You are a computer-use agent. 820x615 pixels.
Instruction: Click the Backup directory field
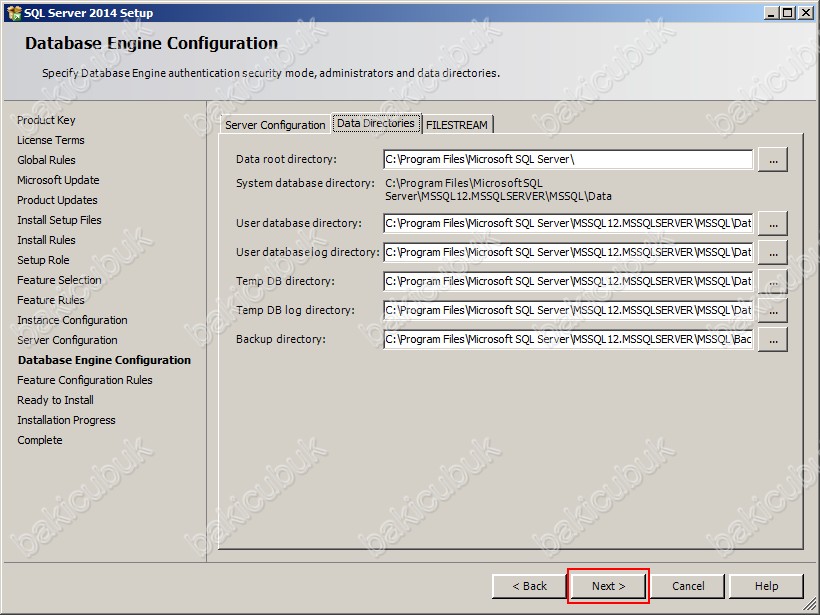[568, 340]
